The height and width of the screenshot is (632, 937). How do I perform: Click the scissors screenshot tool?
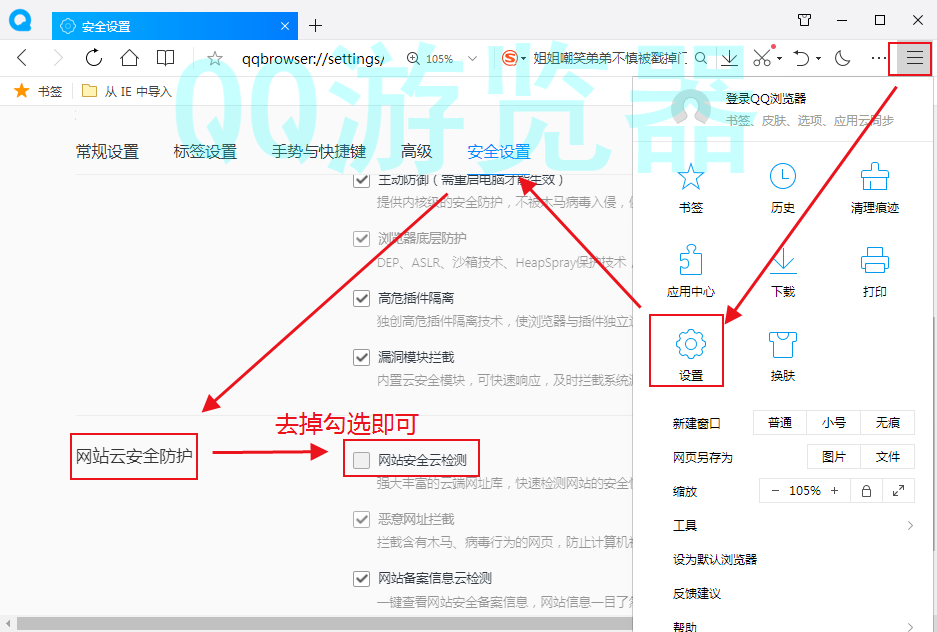click(762, 58)
